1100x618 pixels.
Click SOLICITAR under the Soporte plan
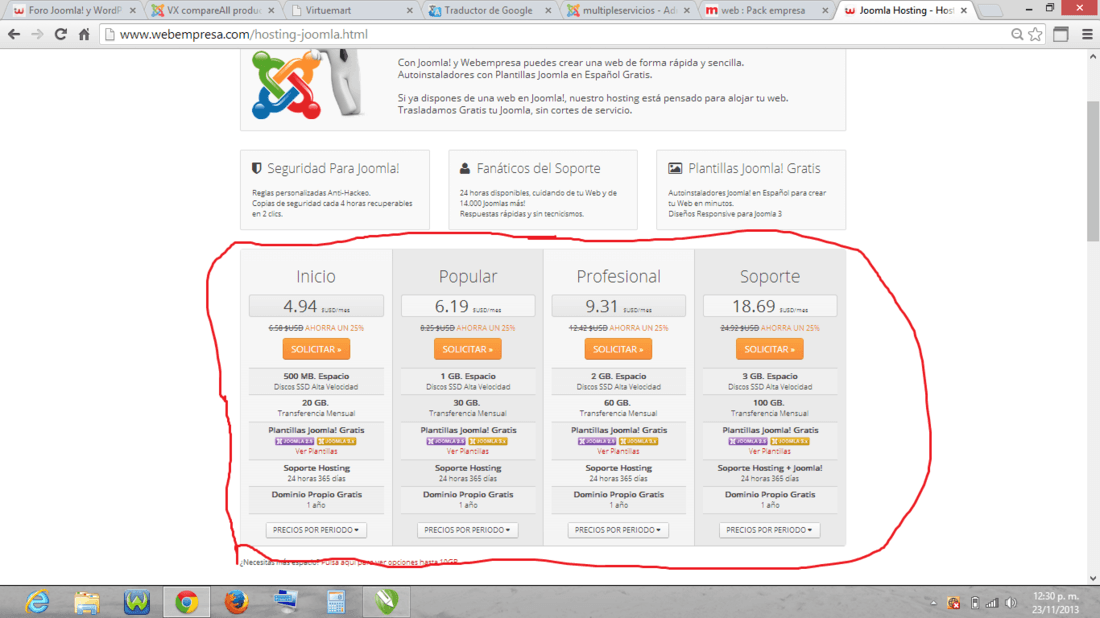pos(770,349)
